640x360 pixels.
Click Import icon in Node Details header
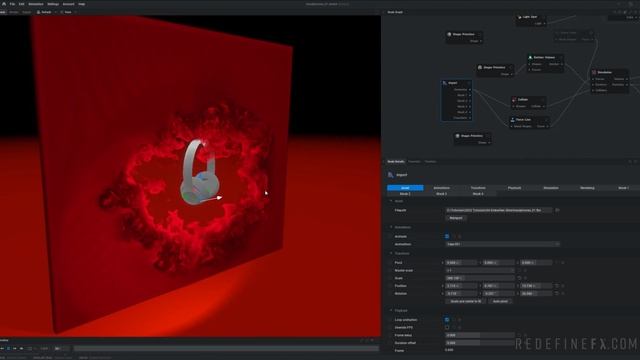tap(391, 175)
